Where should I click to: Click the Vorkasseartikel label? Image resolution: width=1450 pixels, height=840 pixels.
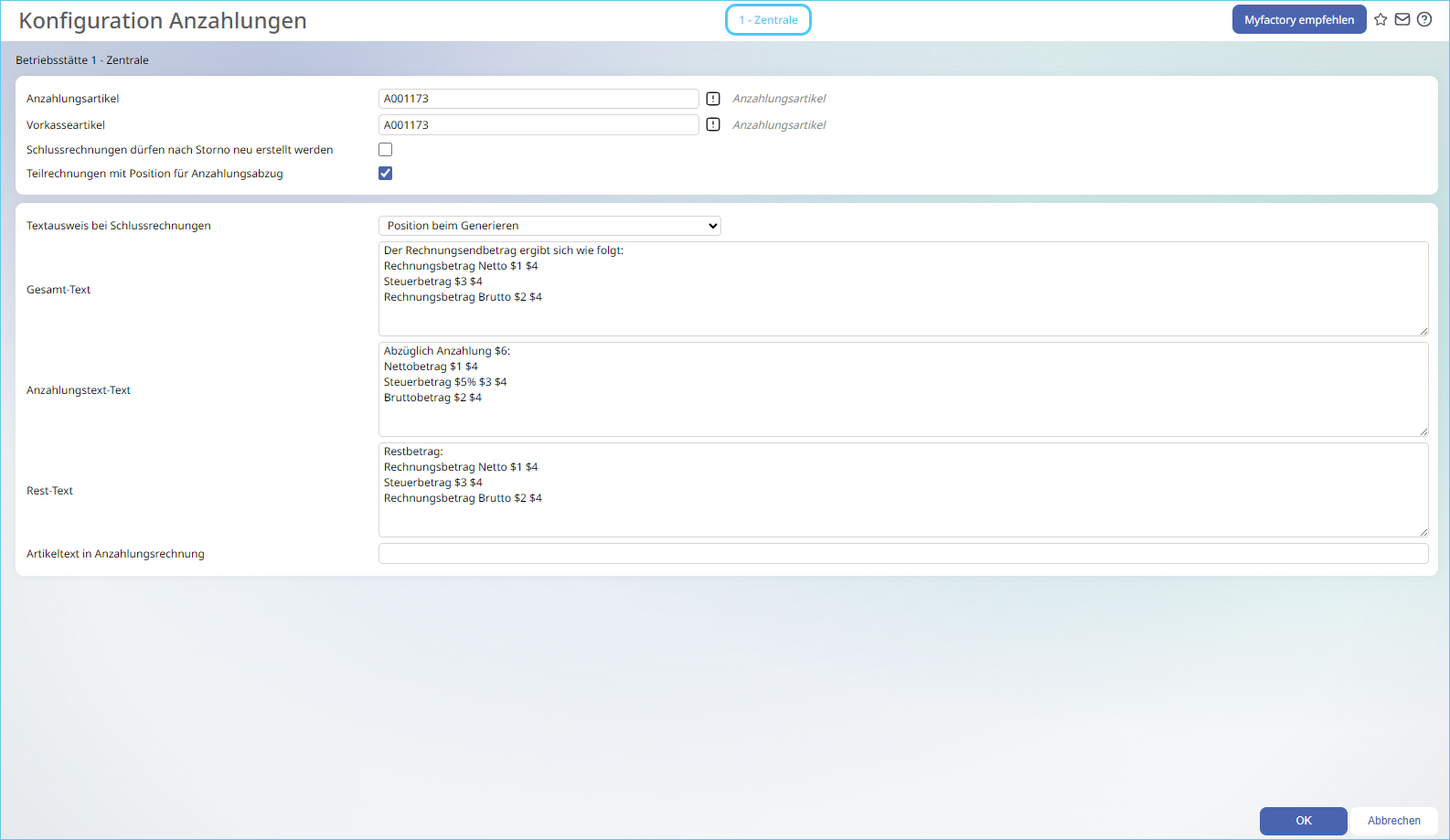pyautogui.click(x=66, y=125)
